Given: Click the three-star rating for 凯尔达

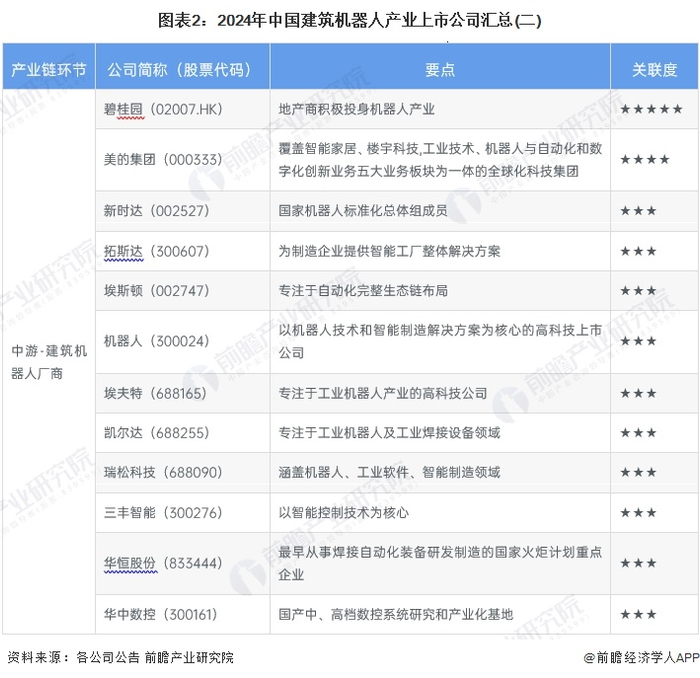Looking at the screenshot, I should click(638, 433).
